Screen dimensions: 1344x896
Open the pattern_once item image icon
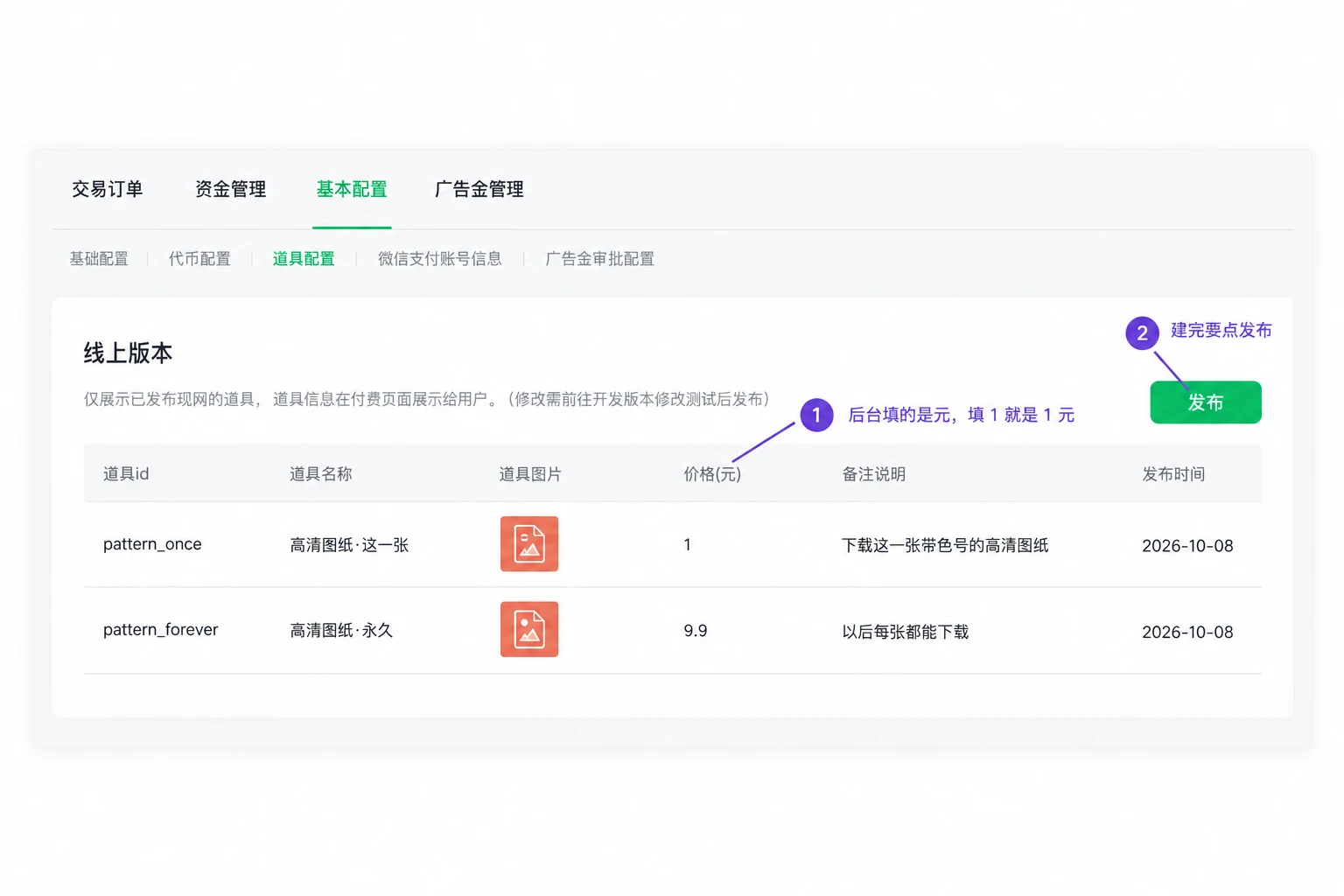[529, 544]
